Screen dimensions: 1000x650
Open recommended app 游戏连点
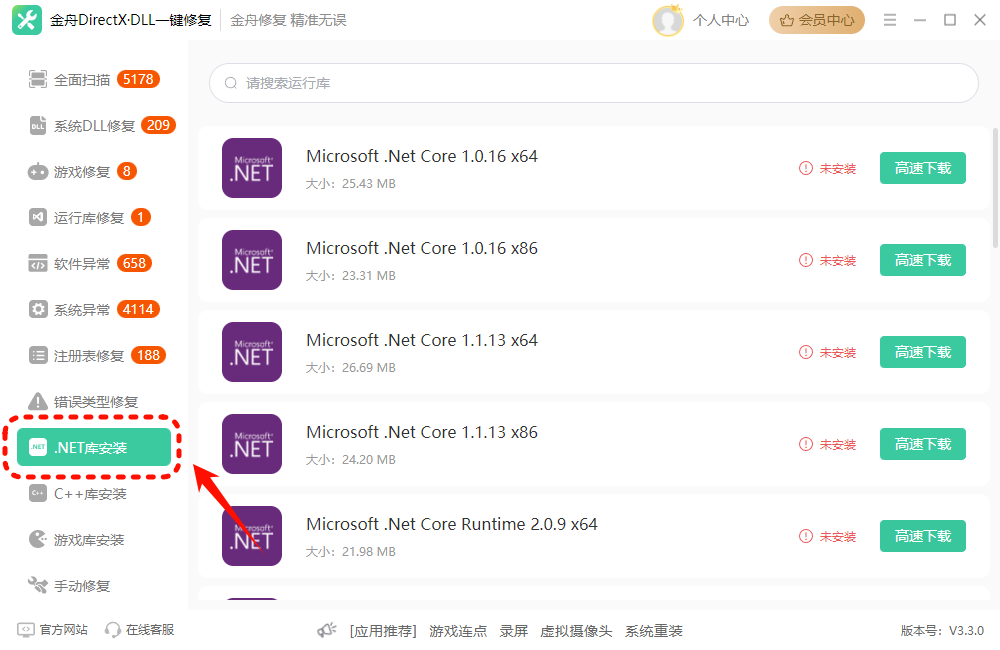pos(458,631)
